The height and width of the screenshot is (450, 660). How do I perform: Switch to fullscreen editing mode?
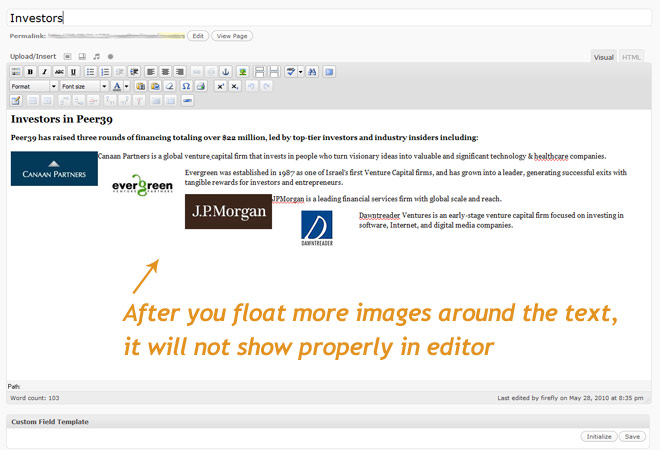(329, 72)
